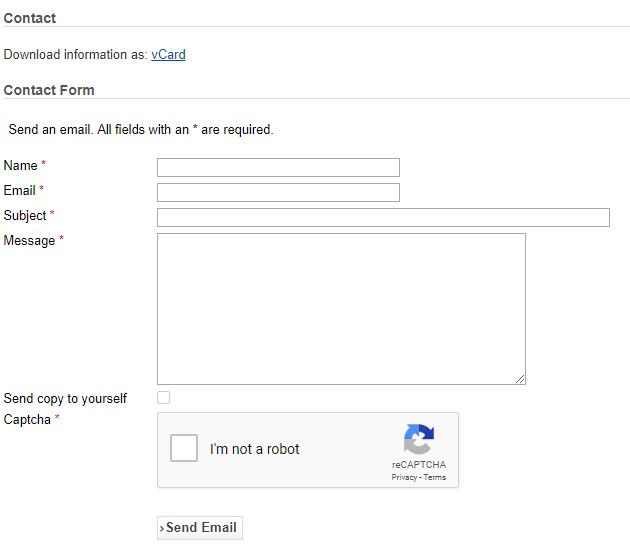The height and width of the screenshot is (558, 630).
Task: Focus the Subject input field
Action: (383, 217)
